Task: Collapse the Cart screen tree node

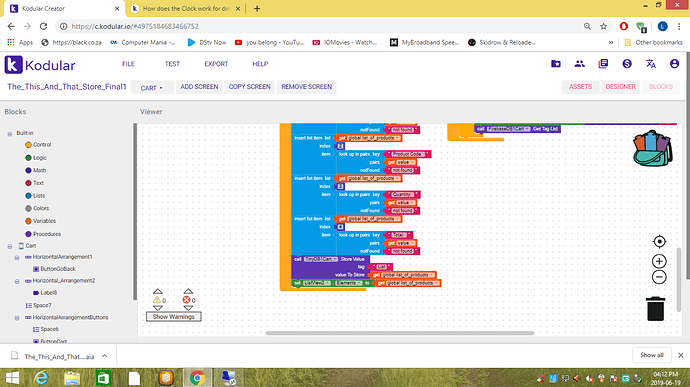Action: pos(10,246)
